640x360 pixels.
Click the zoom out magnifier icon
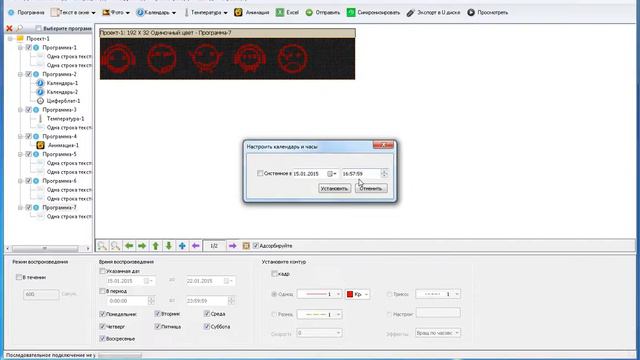coord(116,246)
